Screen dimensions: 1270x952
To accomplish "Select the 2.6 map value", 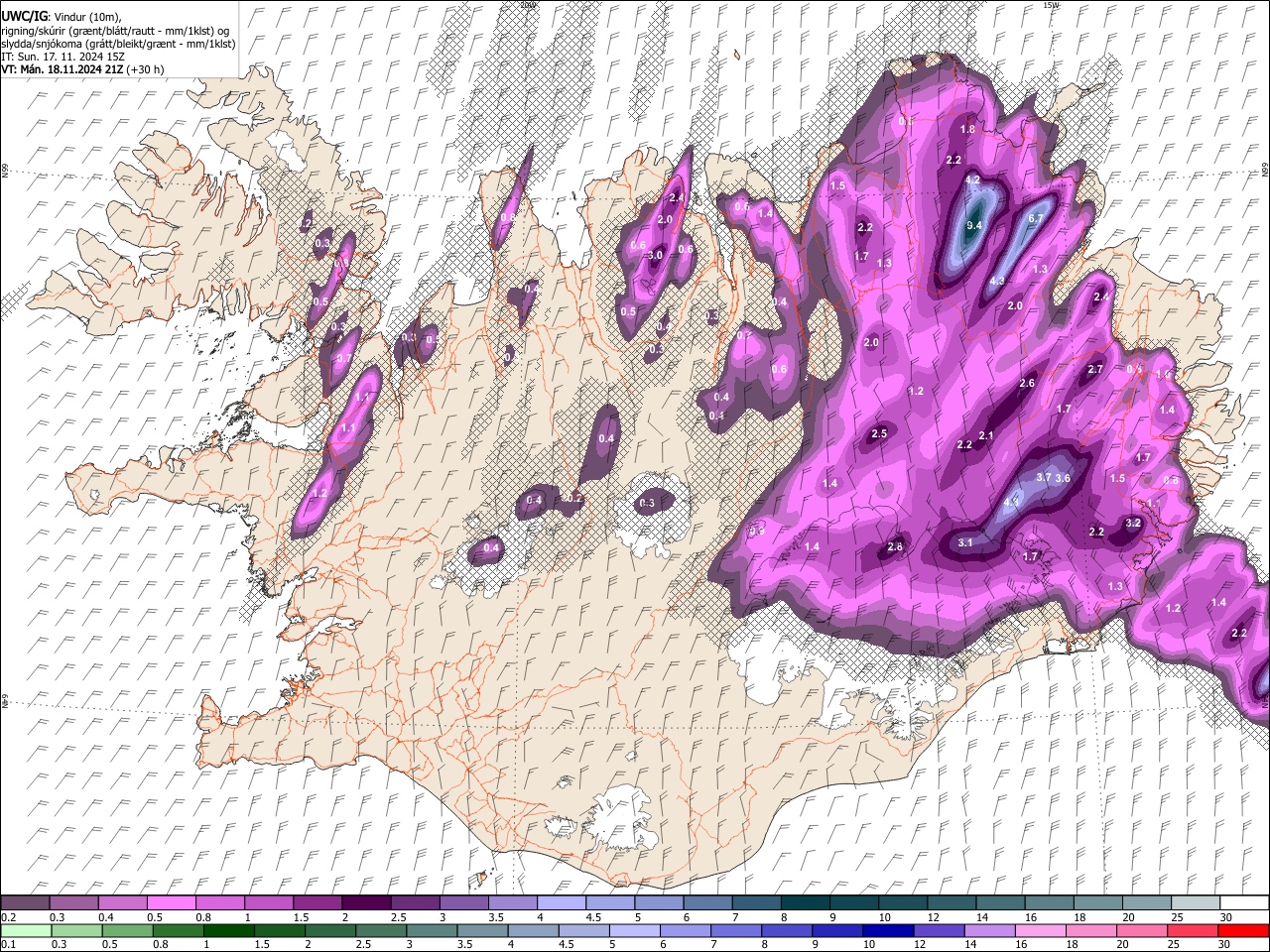I will [x=1027, y=383].
